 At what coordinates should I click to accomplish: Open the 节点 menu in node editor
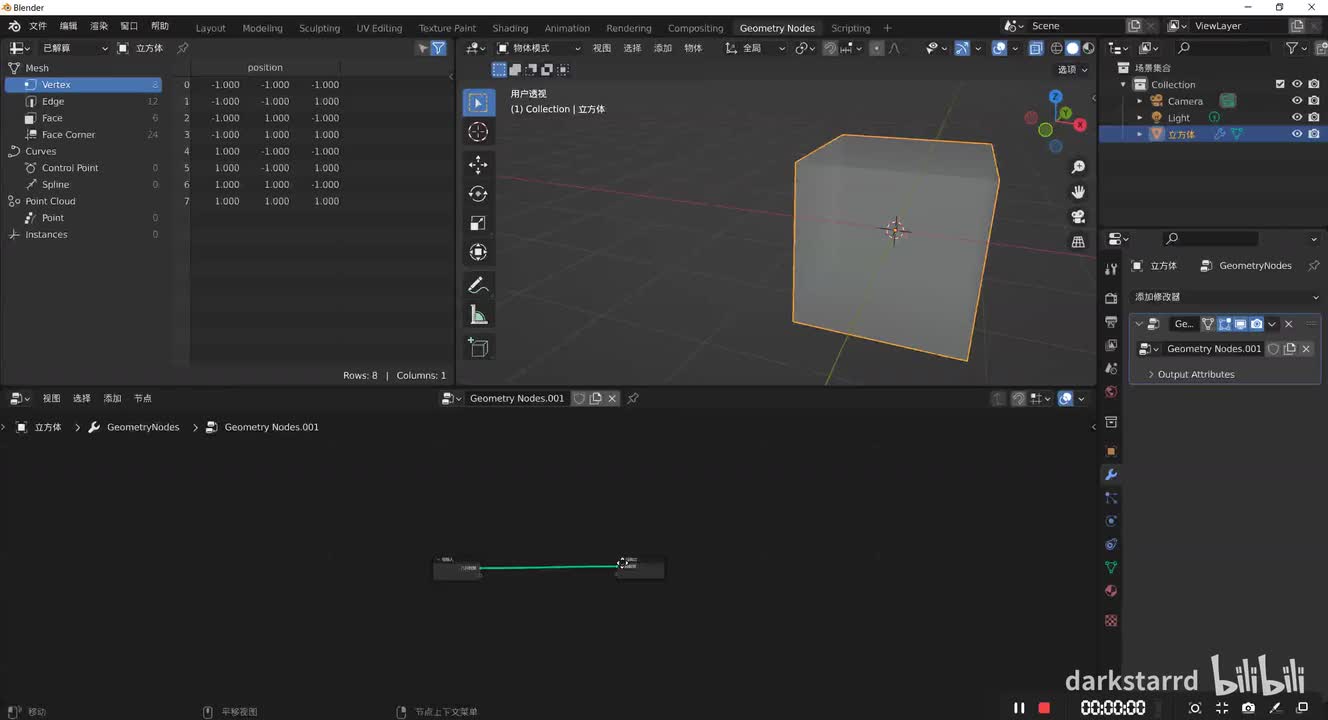pyautogui.click(x=143, y=398)
